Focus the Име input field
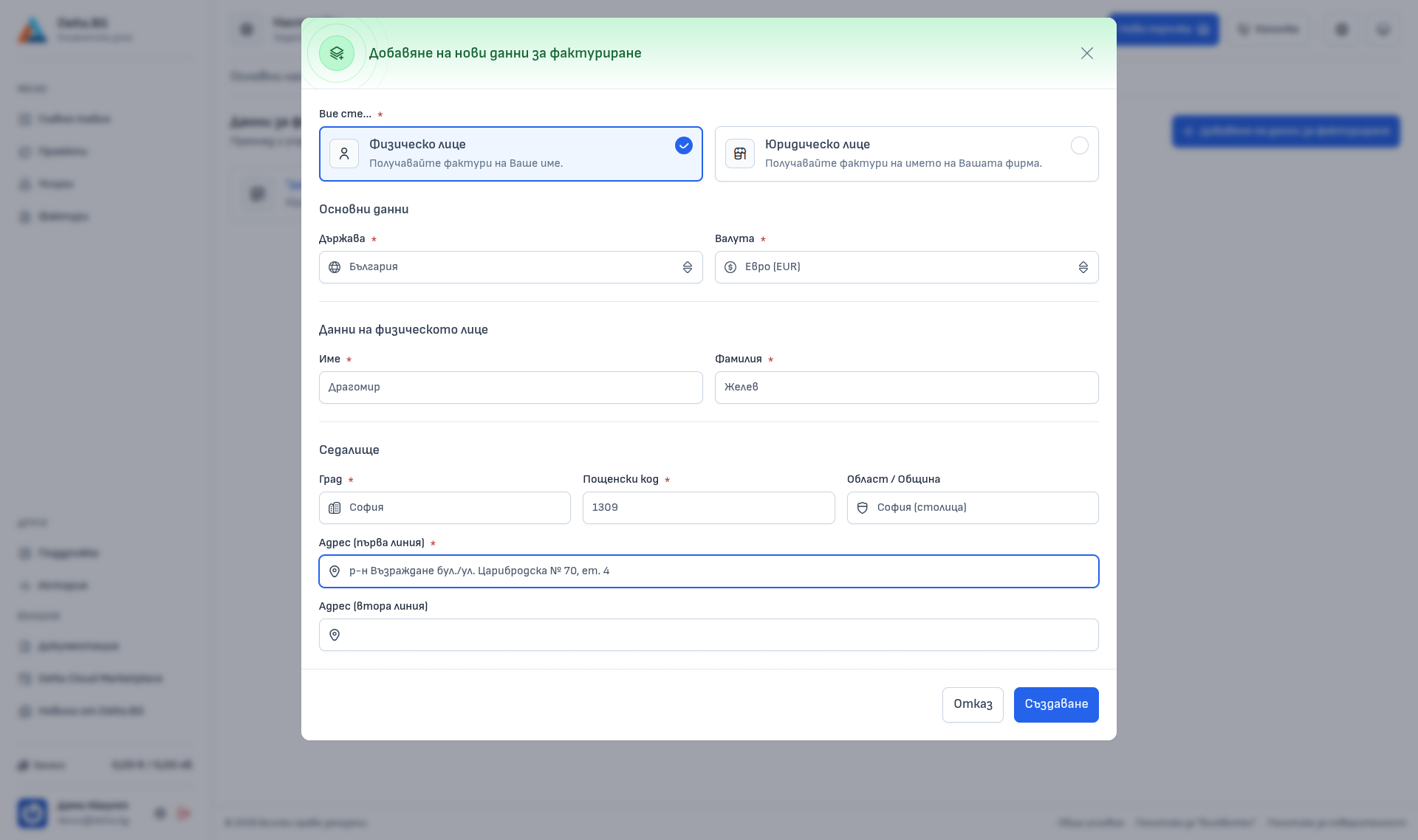Viewport: 1418px width, 840px height. (x=511, y=388)
